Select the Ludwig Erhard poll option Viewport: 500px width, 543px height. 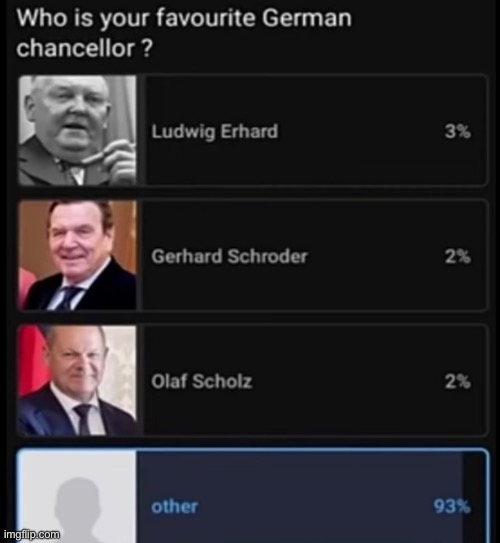tap(253, 131)
